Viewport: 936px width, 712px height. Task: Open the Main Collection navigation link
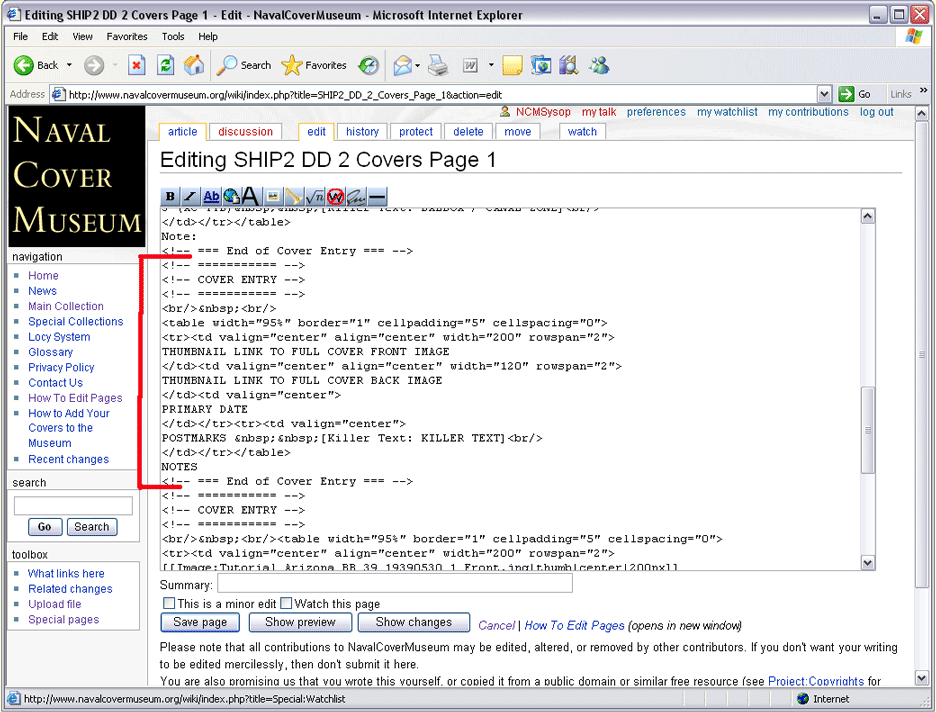(66, 306)
